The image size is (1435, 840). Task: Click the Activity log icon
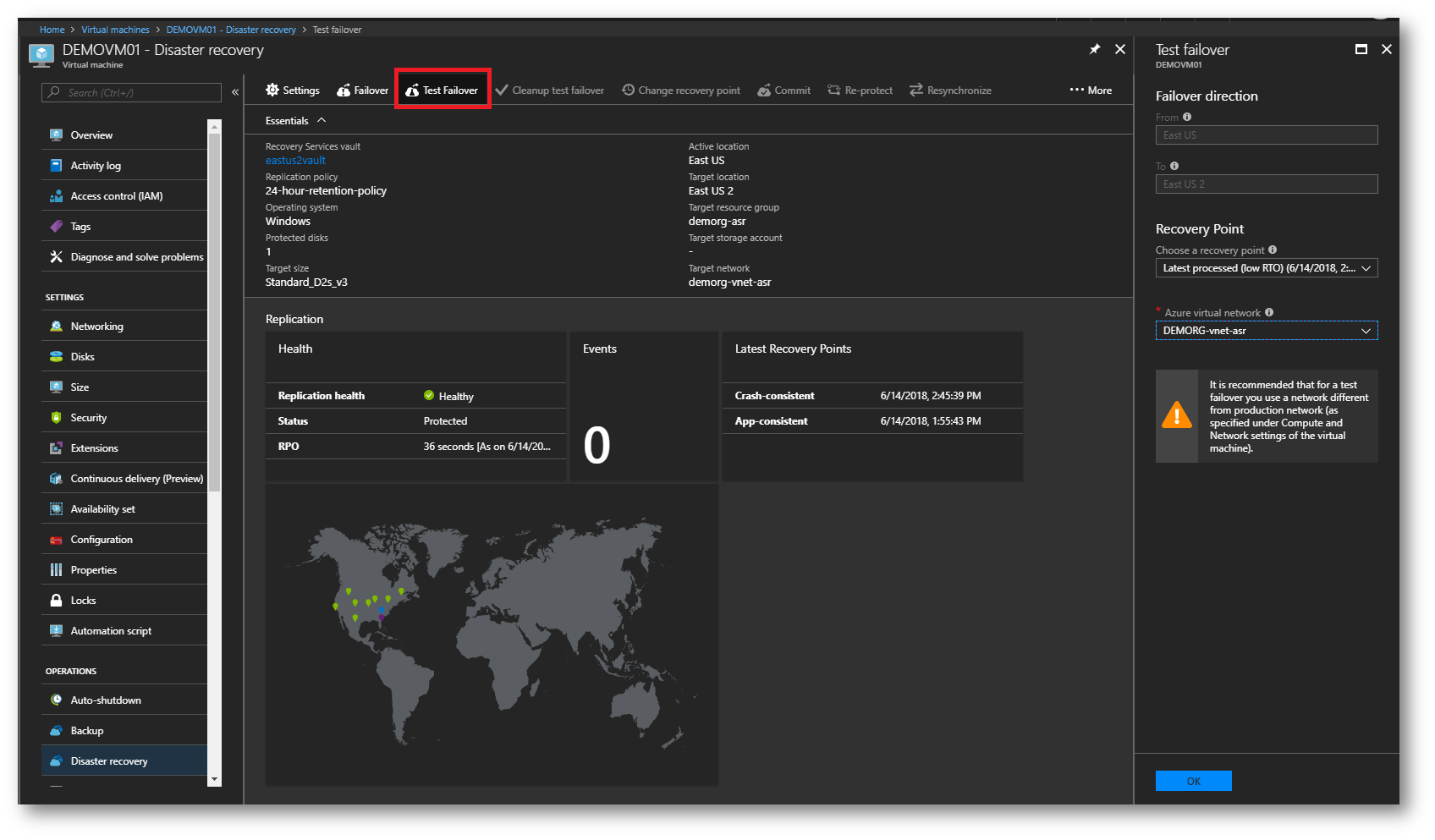(56, 165)
